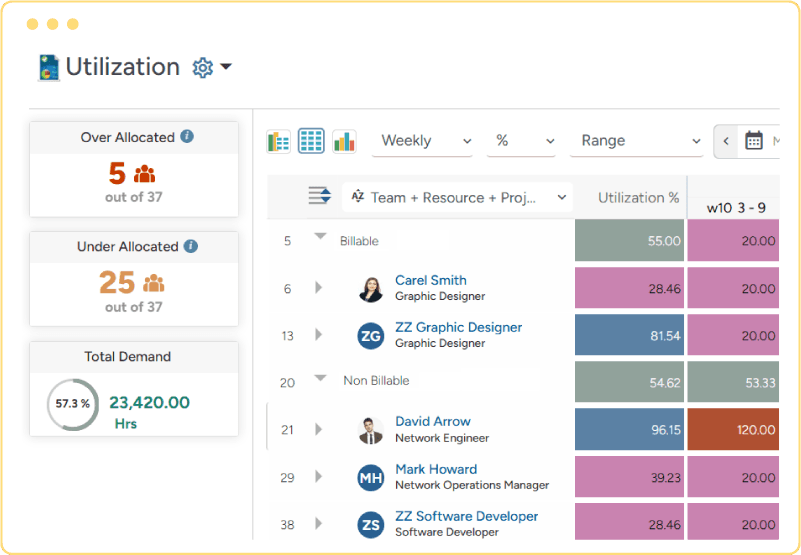Click the w10 3 - 9 week header
The width and height of the screenshot is (801, 555).
point(736,207)
